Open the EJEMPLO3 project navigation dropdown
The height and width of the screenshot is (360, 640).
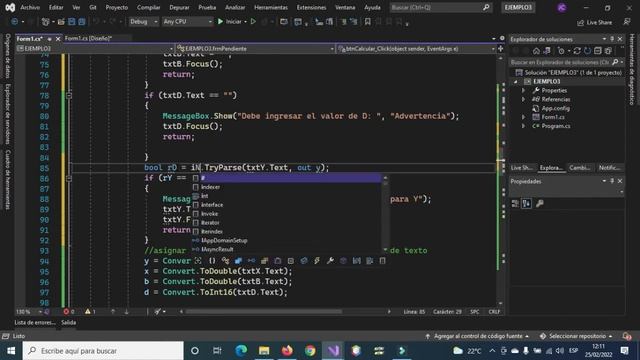pyautogui.click(x=95, y=49)
